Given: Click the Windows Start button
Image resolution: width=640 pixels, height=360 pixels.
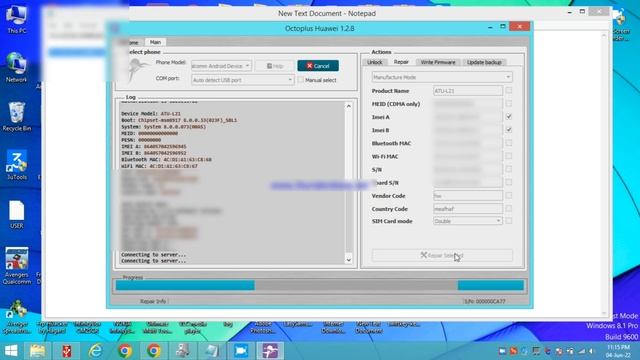Looking at the screenshot, I should [x=11, y=351].
